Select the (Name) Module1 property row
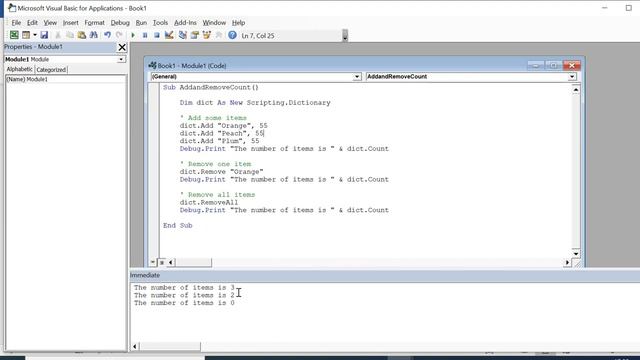Image resolution: width=640 pixels, height=360 pixels. [x=65, y=79]
